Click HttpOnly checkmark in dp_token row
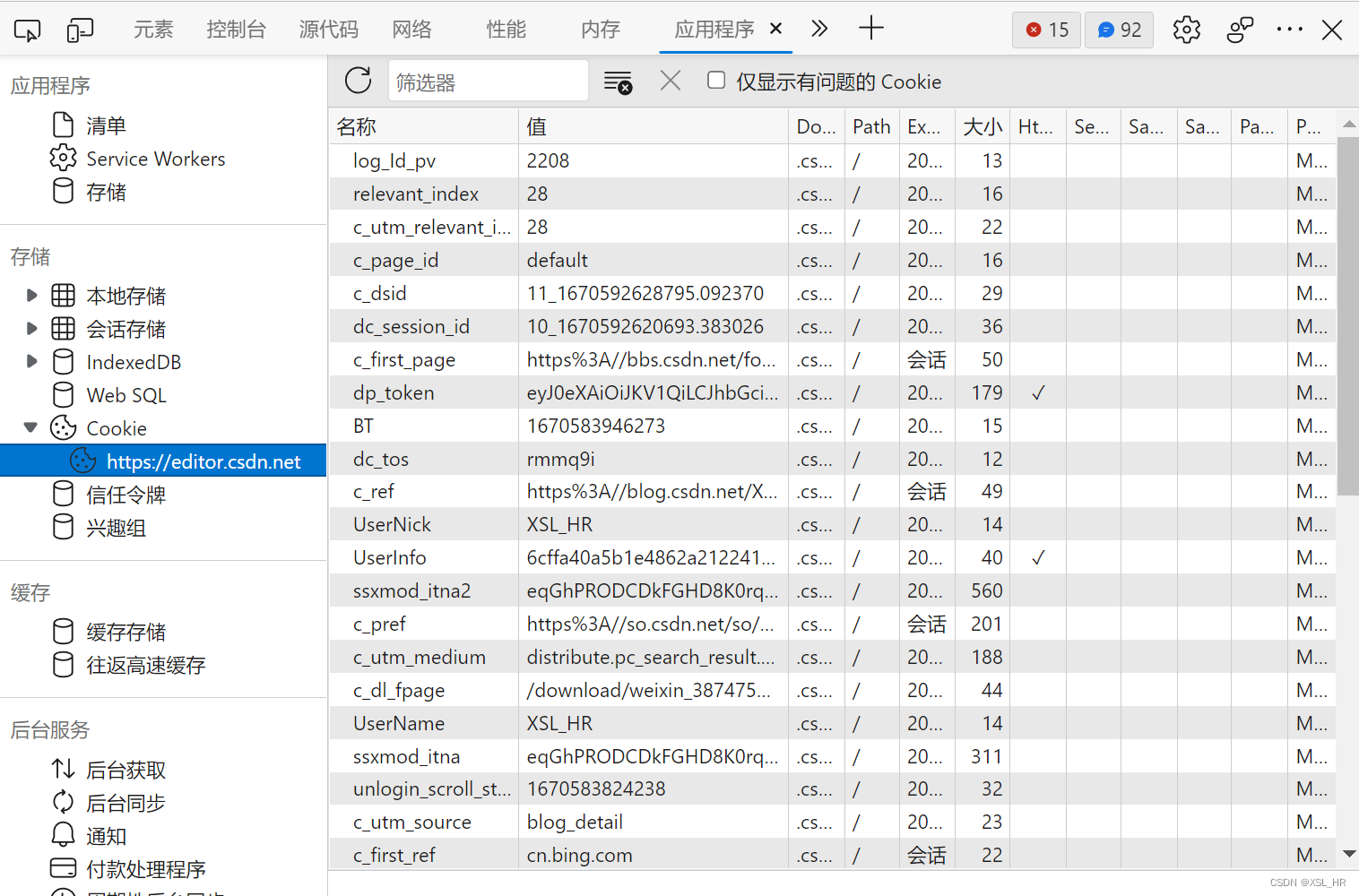Image resolution: width=1359 pixels, height=896 pixels. coord(1038,392)
